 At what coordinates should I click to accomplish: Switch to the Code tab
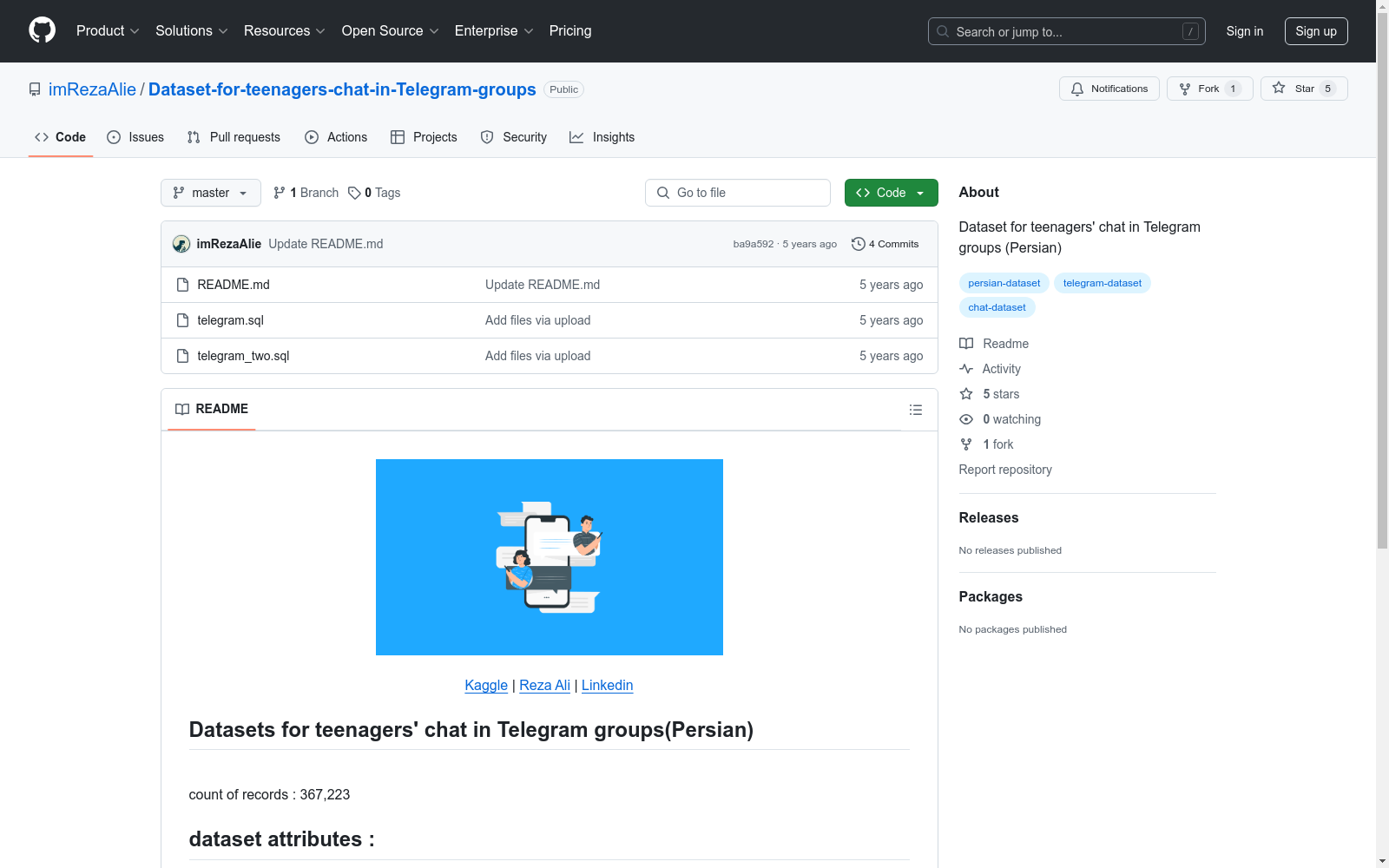click(61, 137)
